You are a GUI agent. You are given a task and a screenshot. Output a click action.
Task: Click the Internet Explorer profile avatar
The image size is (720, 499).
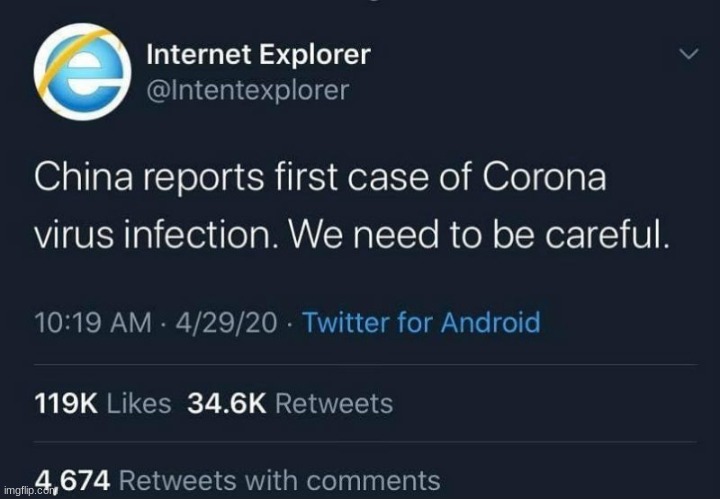pyautogui.click(x=82, y=72)
